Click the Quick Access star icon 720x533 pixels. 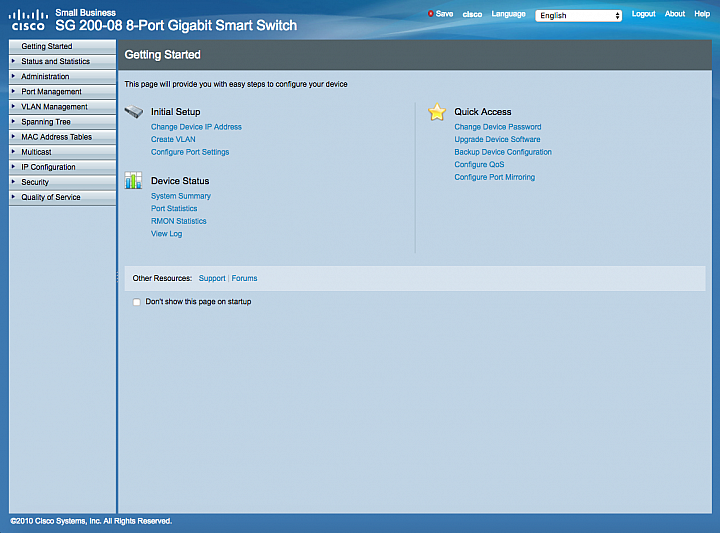tap(437, 112)
